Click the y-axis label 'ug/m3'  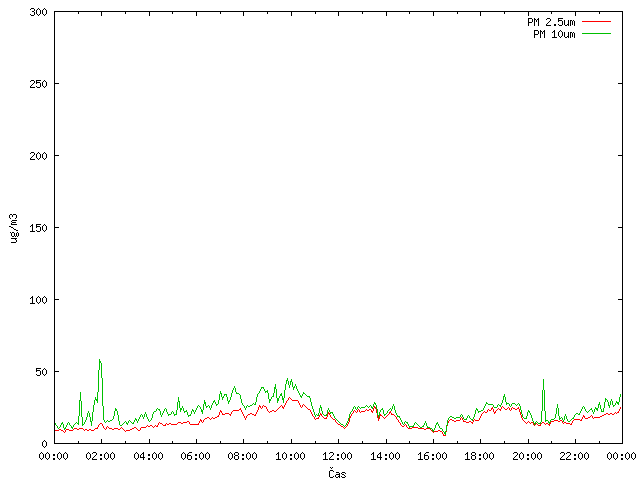pyautogui.click(x=14, y=228)
